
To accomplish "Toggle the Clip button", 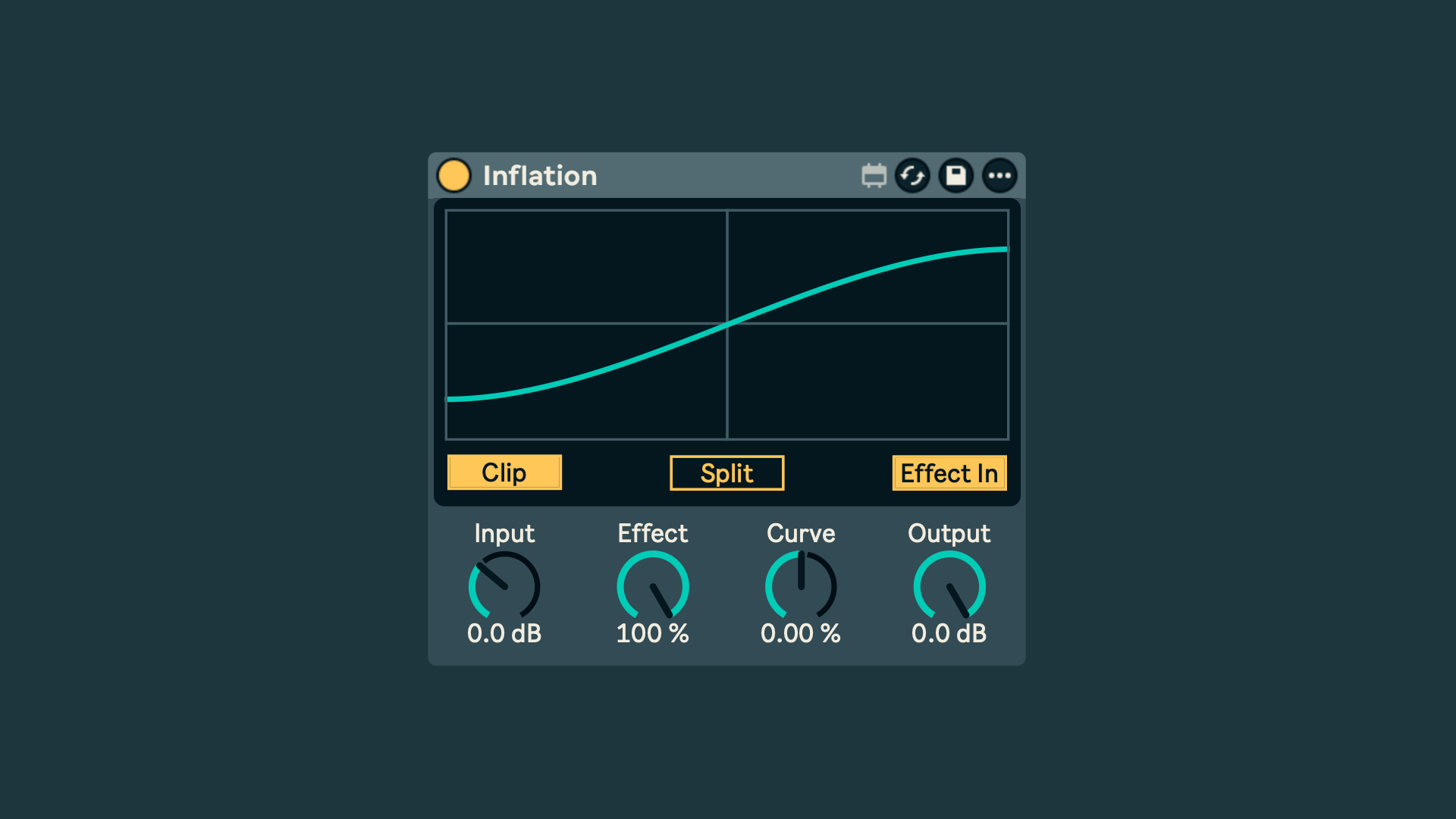I will point(504,472).
